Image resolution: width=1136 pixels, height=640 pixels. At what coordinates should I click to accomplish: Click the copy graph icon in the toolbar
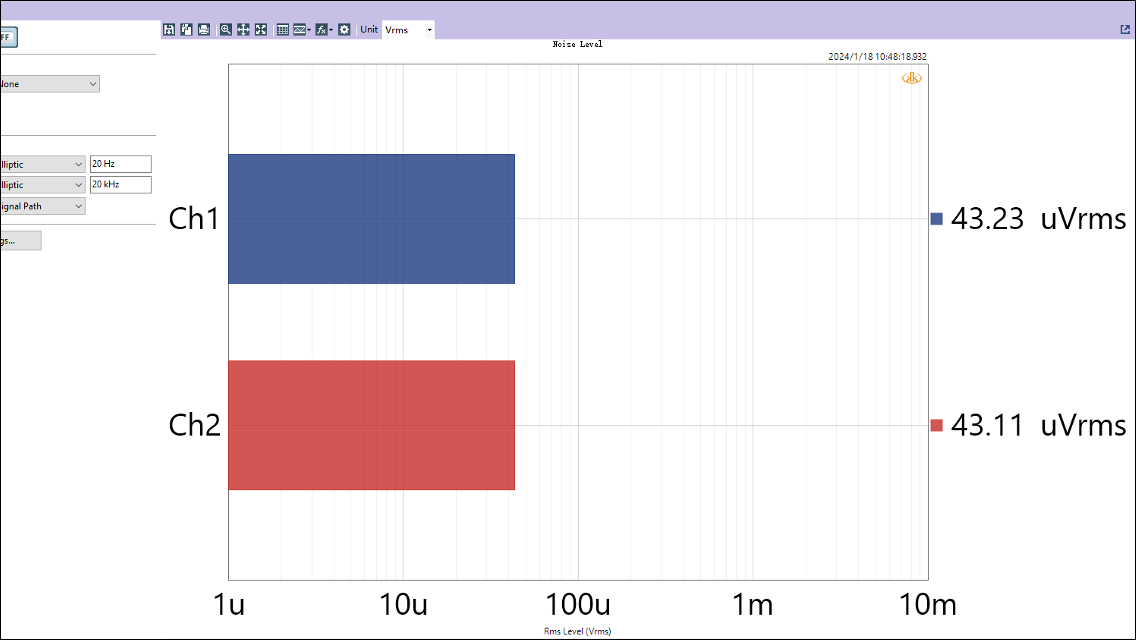click(186, 30)
